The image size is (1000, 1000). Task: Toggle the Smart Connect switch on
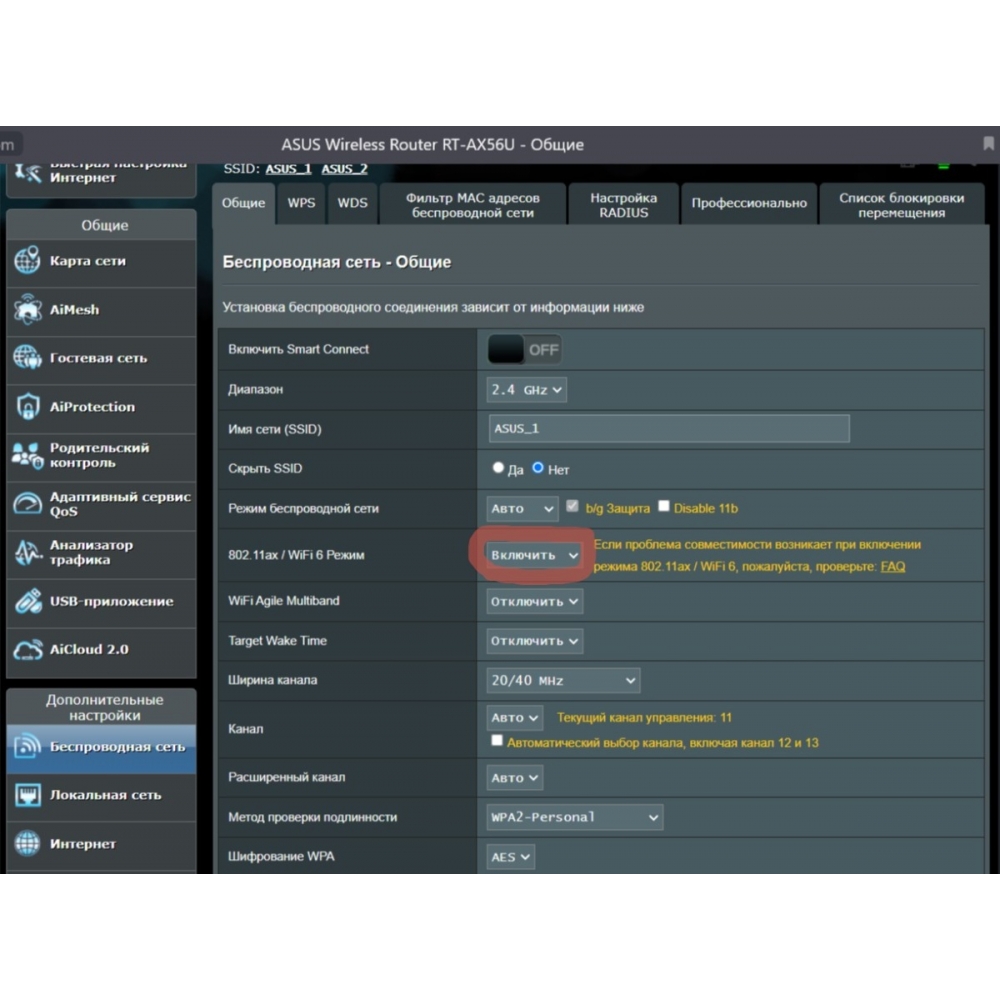point(524,350)
